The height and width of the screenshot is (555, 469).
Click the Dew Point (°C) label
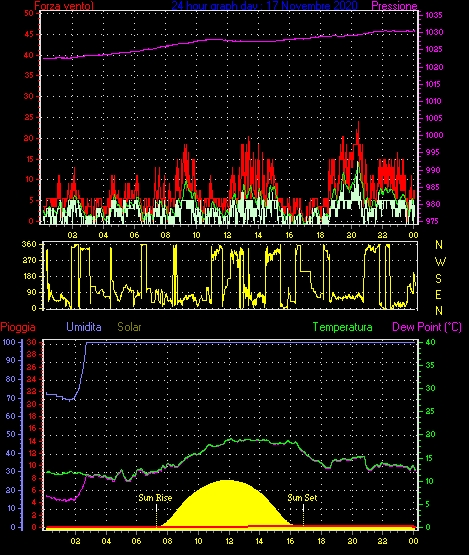[x=427, y=327]
